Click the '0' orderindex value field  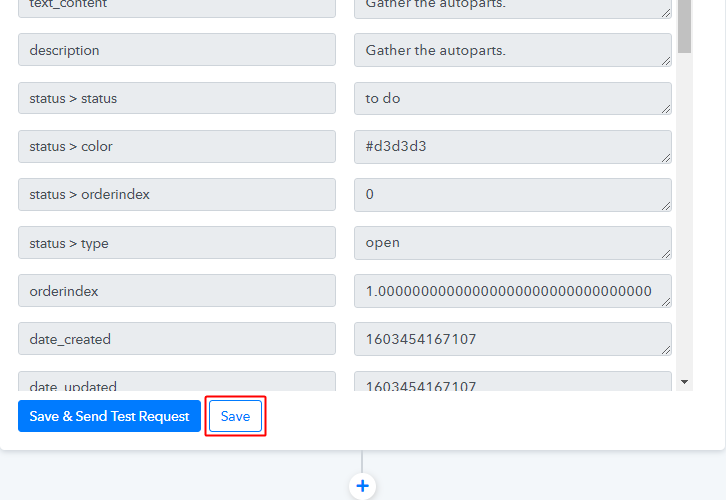pyautogui.click(x=513, y=195)
